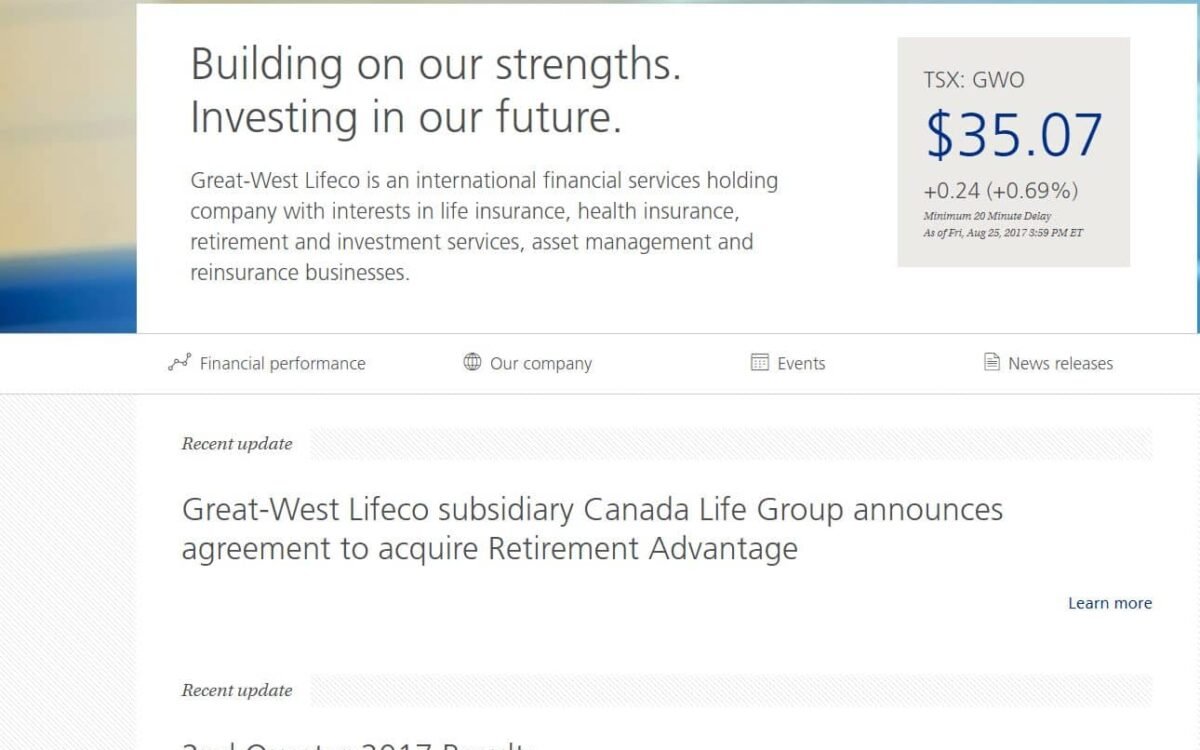Open the Financial performance navigation item

point(282,363)
